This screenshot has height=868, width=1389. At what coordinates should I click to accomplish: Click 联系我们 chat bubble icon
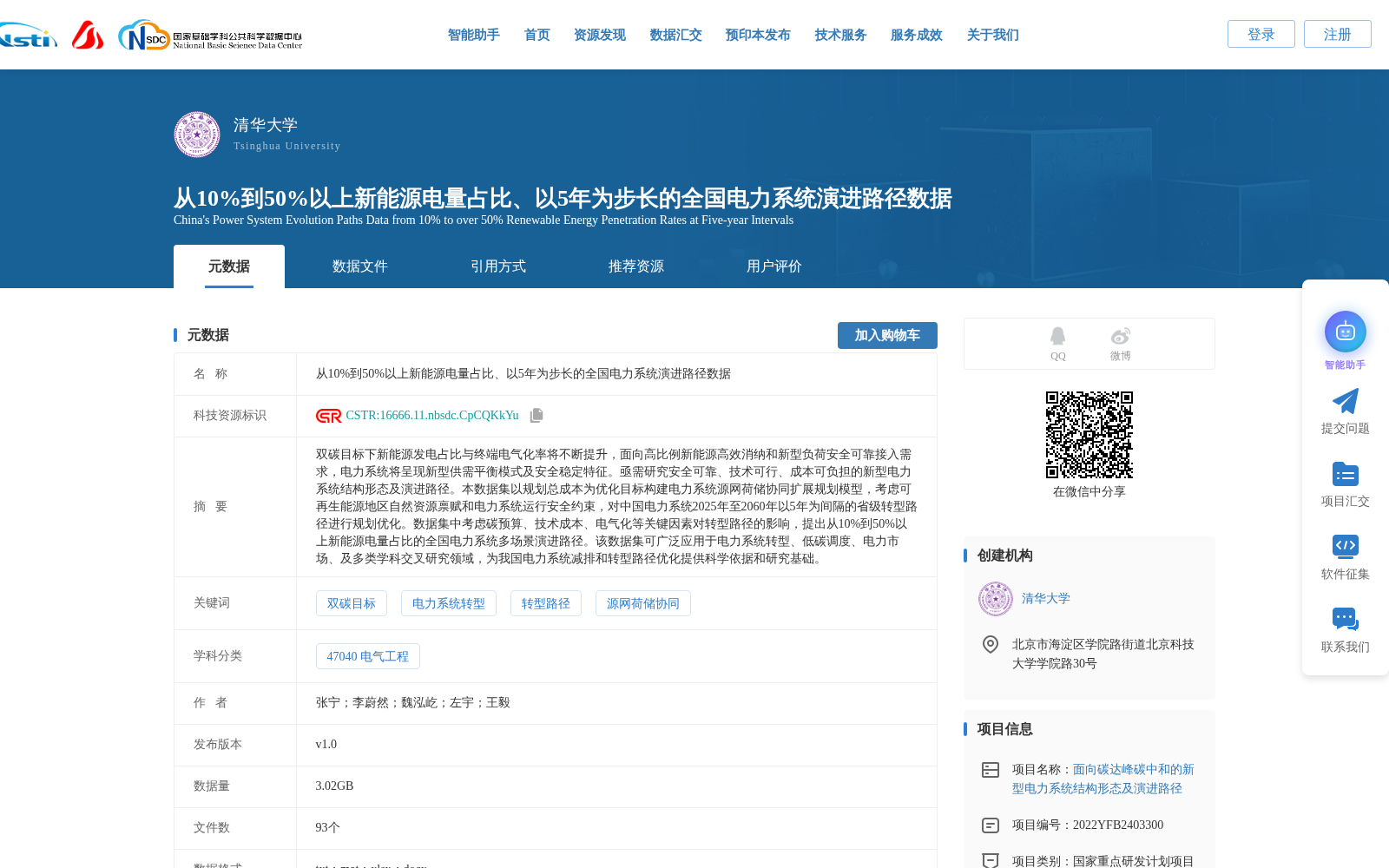coord(1345,619)
